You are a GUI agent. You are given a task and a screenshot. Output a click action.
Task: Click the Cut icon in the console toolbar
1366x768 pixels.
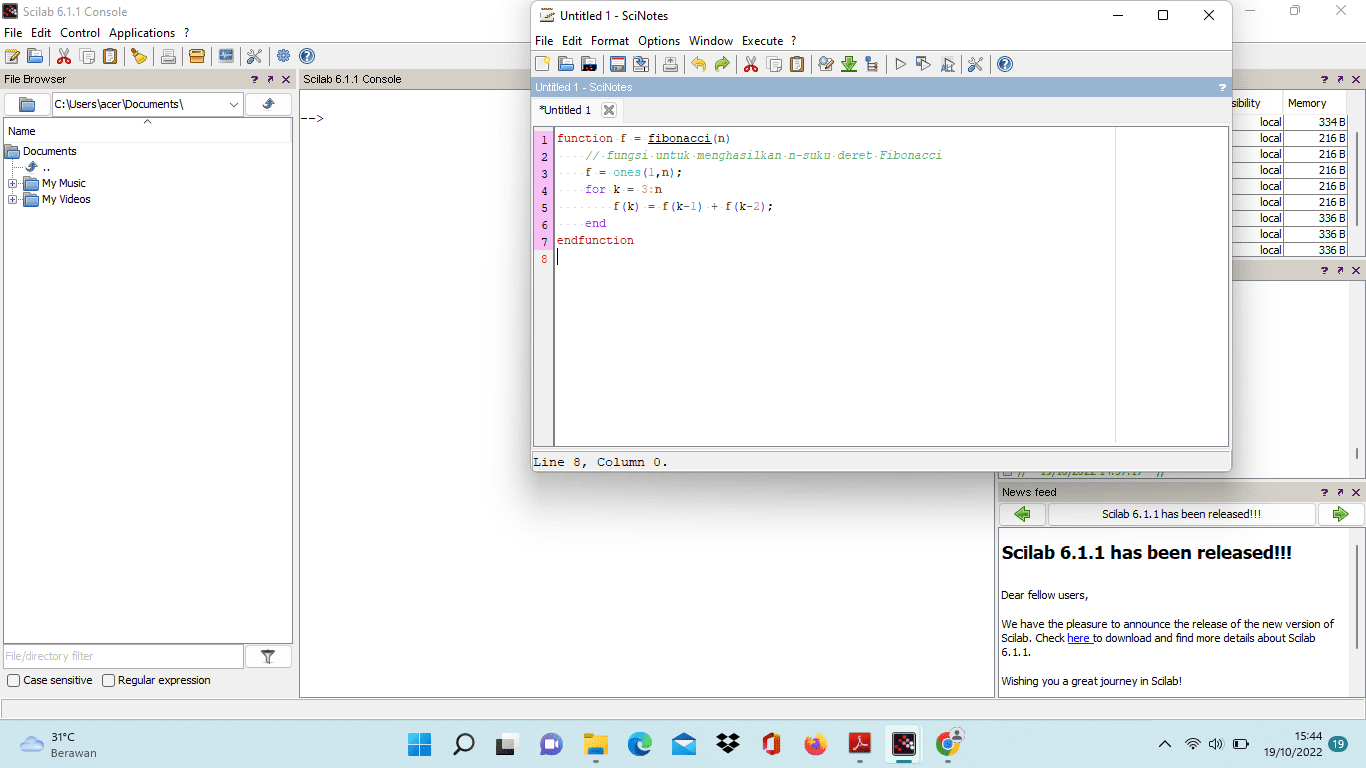click(x=64, y=57)
